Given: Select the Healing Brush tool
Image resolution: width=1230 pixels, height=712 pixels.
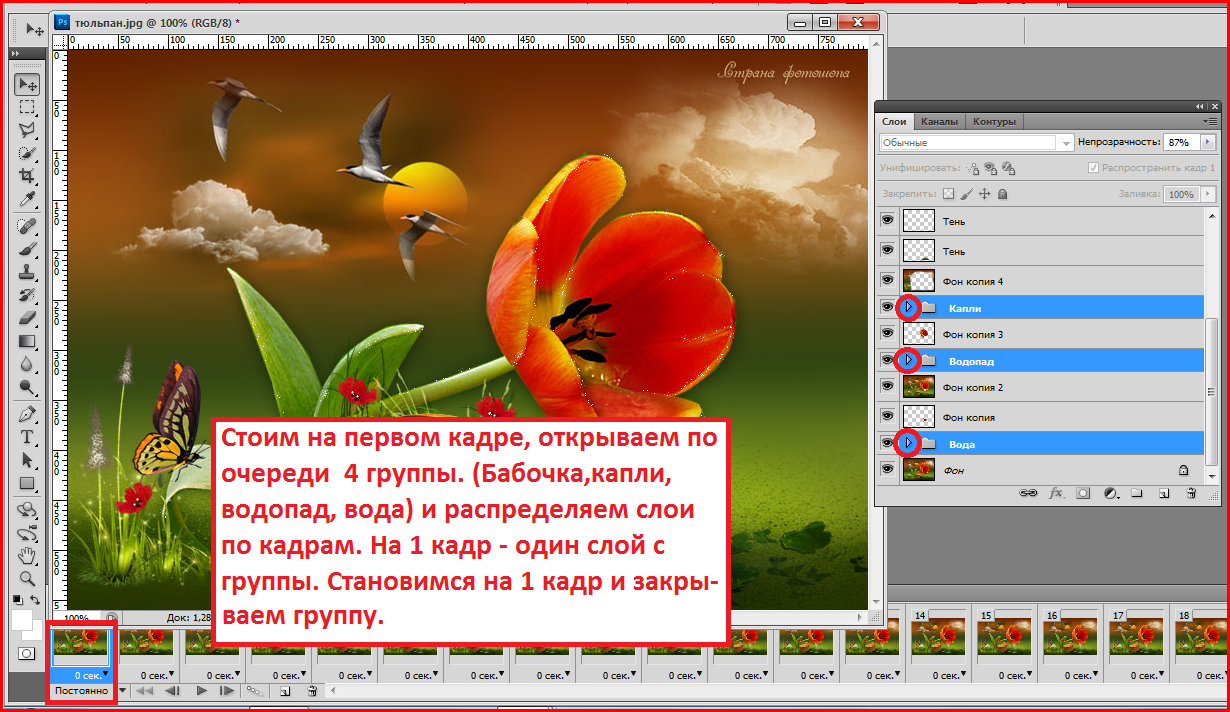Looking at the screenshot, I should click(27, 226).
